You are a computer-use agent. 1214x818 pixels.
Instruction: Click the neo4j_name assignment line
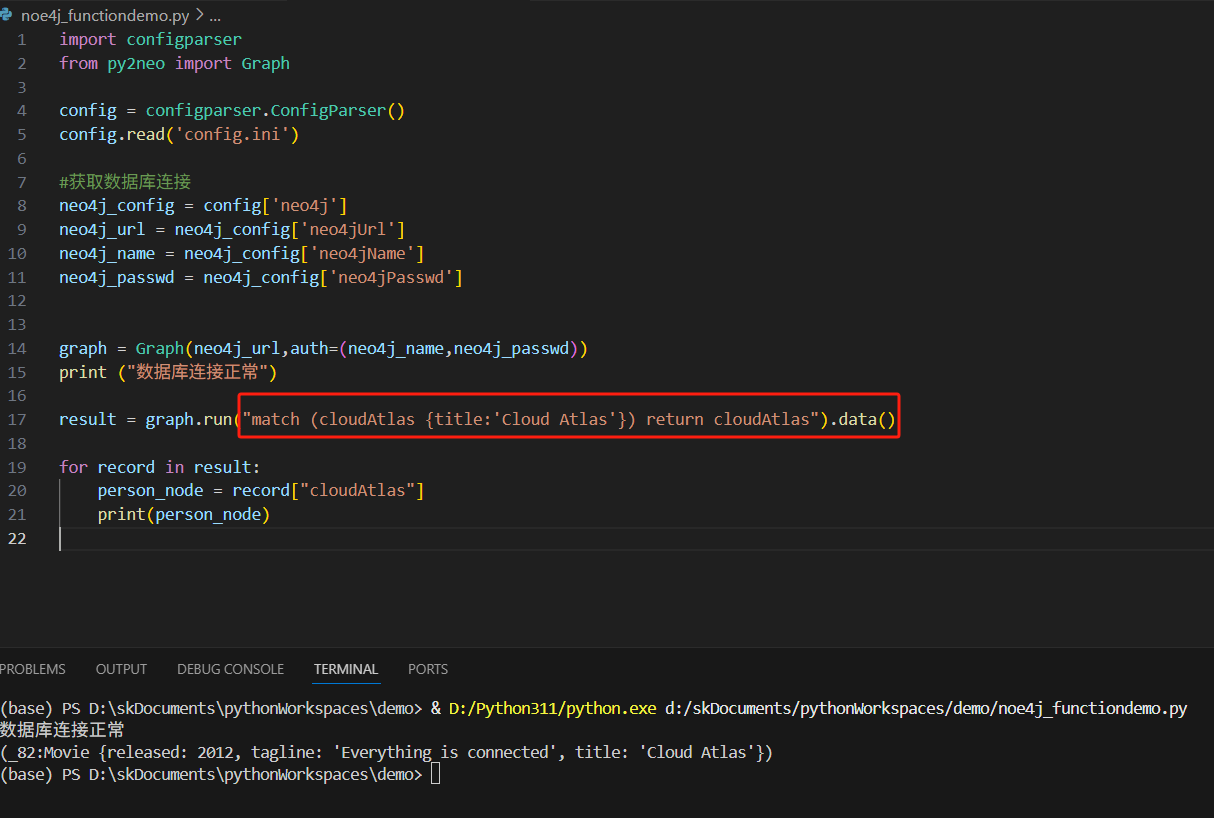[242, 253]
